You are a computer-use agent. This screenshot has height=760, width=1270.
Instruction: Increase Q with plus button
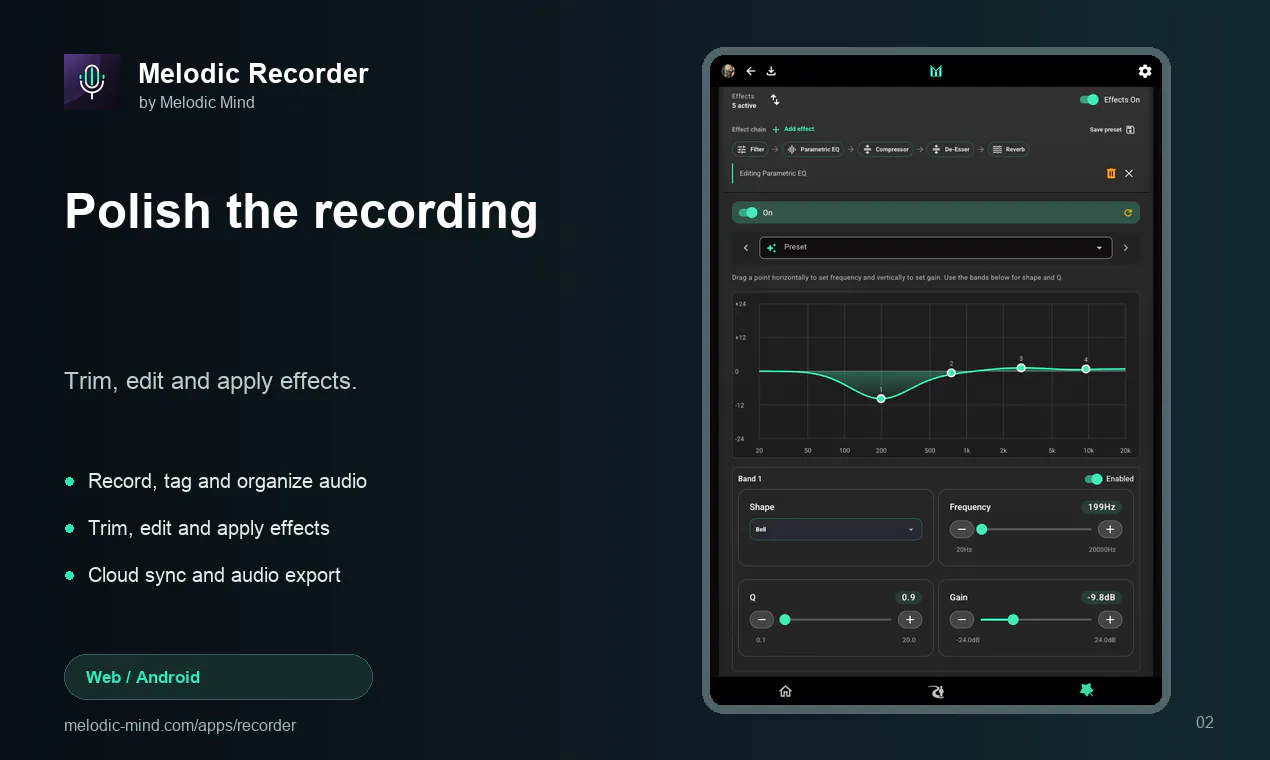pos(909,620)
